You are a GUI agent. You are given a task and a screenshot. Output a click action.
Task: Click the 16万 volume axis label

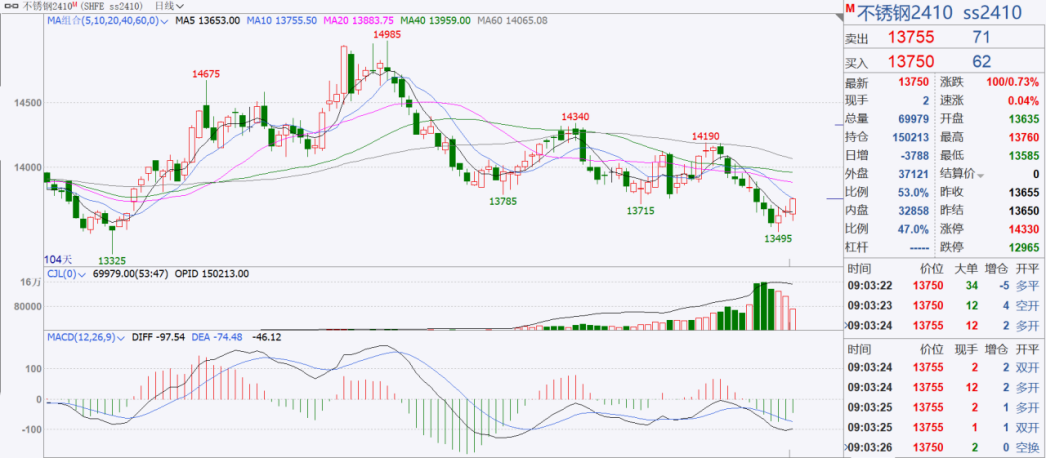(31, 284)
